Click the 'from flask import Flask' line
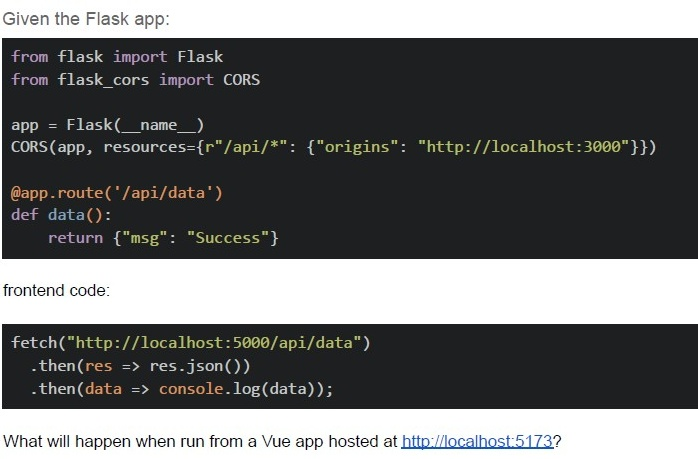Image resolution: width=698 pixels, height=459 pixels. click(x=117, y=57)
